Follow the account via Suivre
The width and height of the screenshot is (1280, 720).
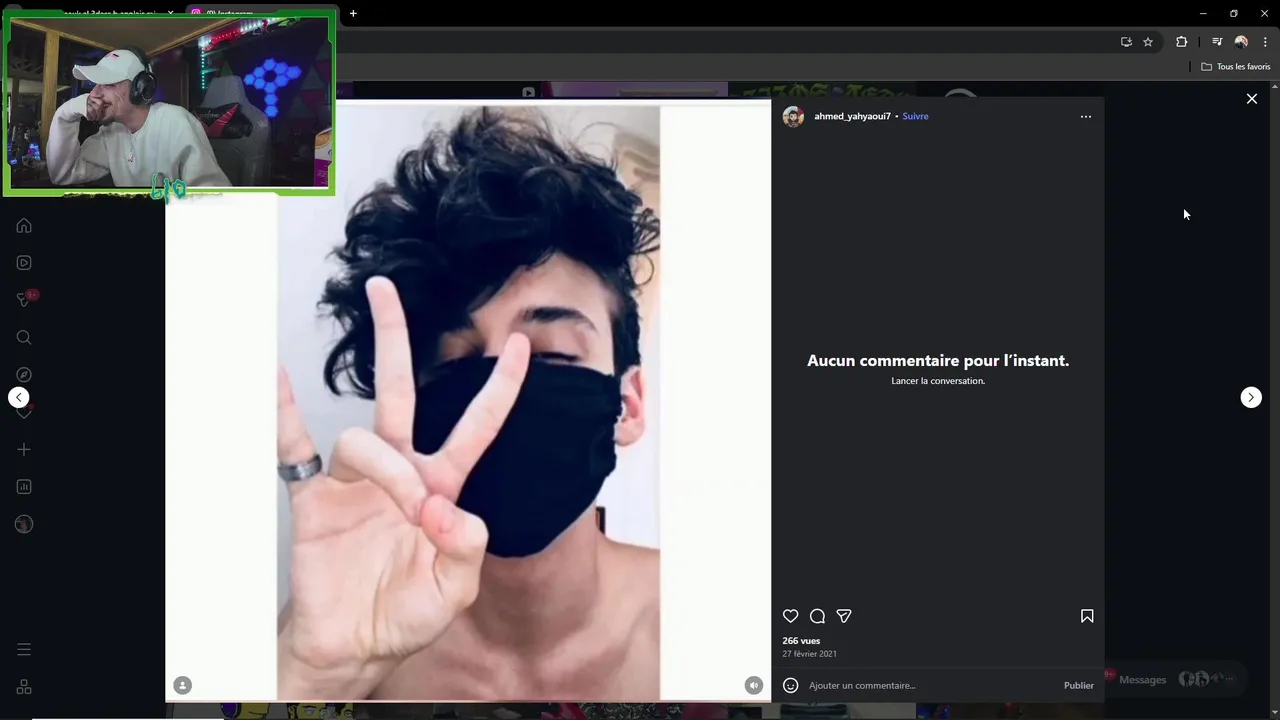coord(915,116)
